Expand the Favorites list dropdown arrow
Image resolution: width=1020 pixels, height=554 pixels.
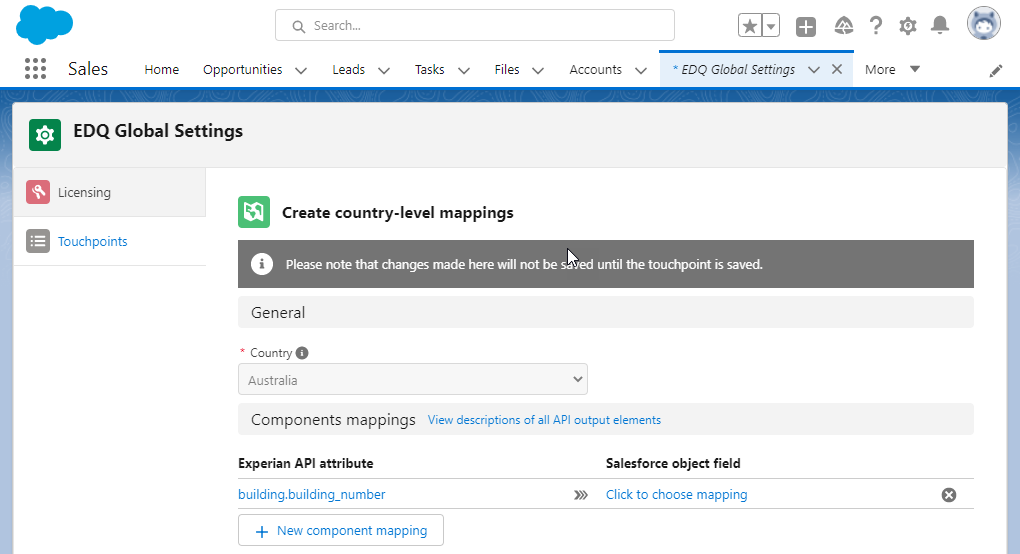coord(770,26)
